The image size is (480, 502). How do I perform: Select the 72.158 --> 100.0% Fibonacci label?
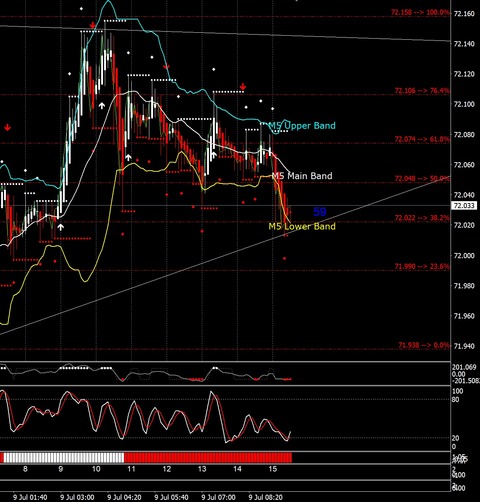click(420, 12)
